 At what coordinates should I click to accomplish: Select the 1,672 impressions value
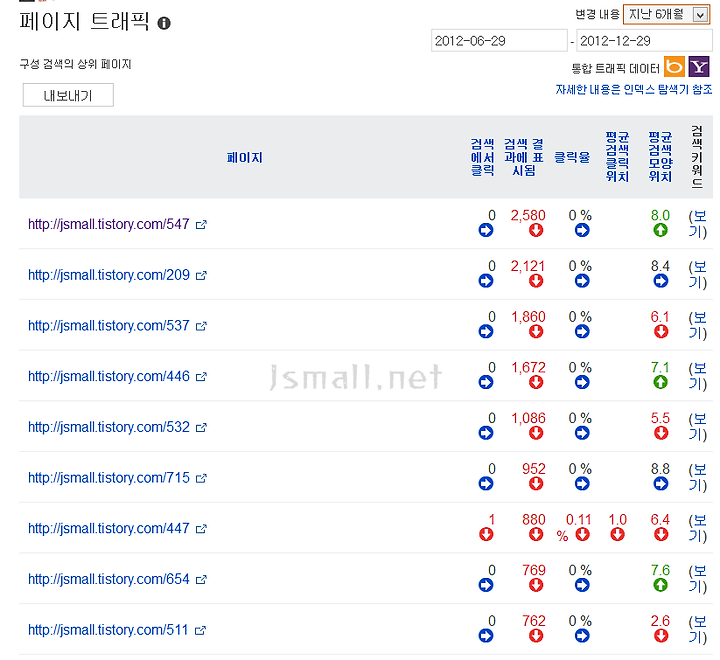pos(529,367)
